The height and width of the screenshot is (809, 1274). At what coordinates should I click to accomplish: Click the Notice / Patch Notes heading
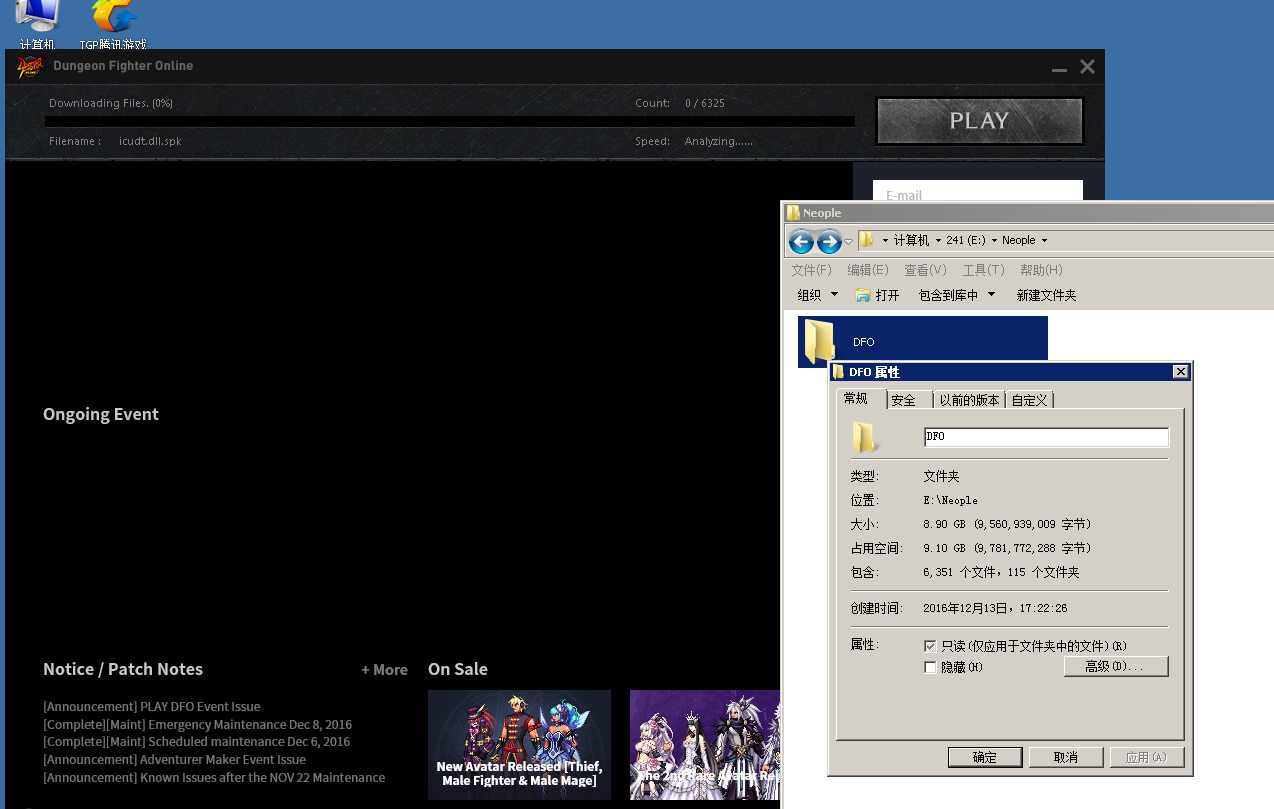click(x=123, y=669)
